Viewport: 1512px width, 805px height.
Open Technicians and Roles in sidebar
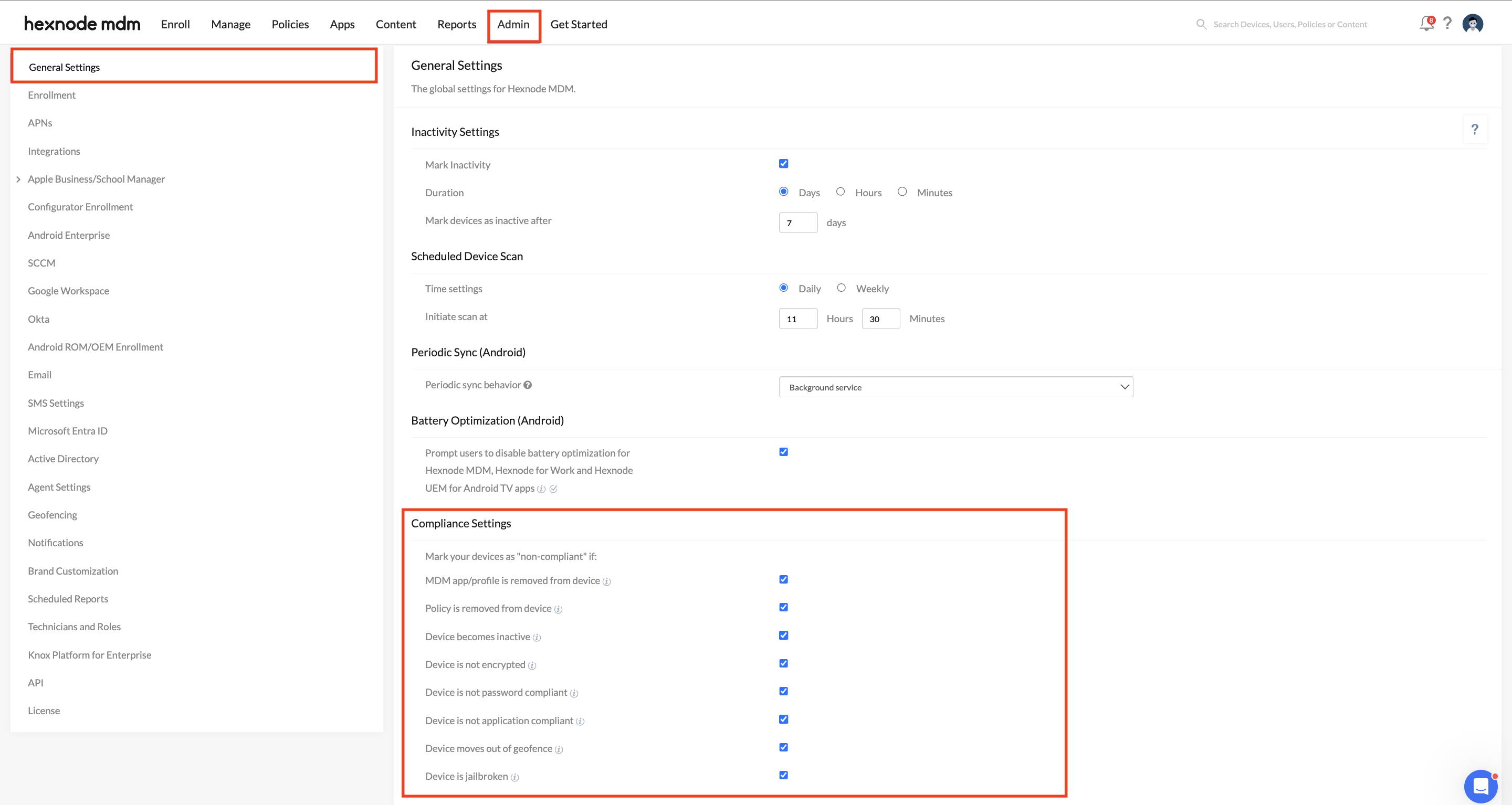click(x=74, y=627)
